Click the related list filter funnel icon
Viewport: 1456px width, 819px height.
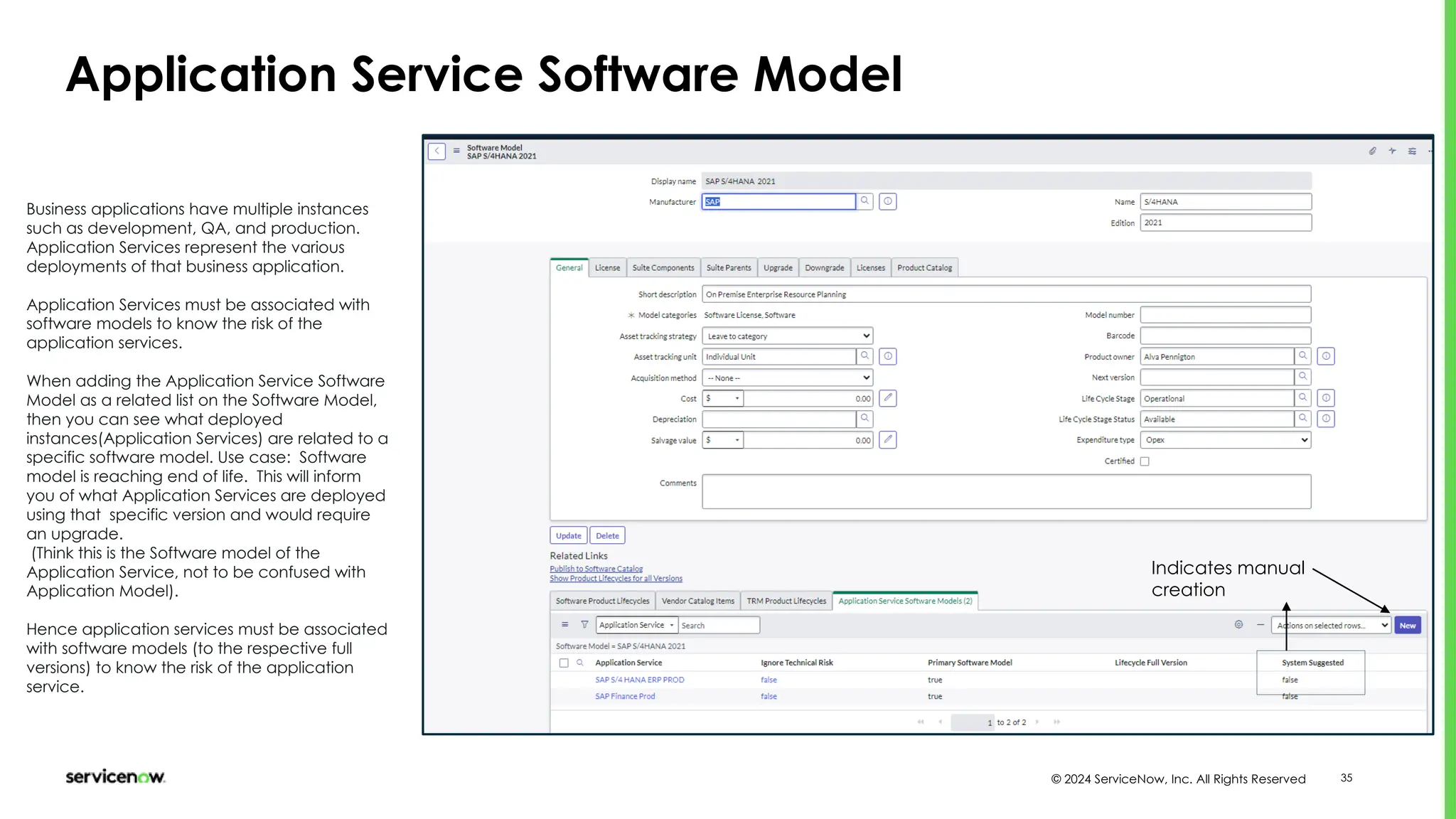click(584, 625)
